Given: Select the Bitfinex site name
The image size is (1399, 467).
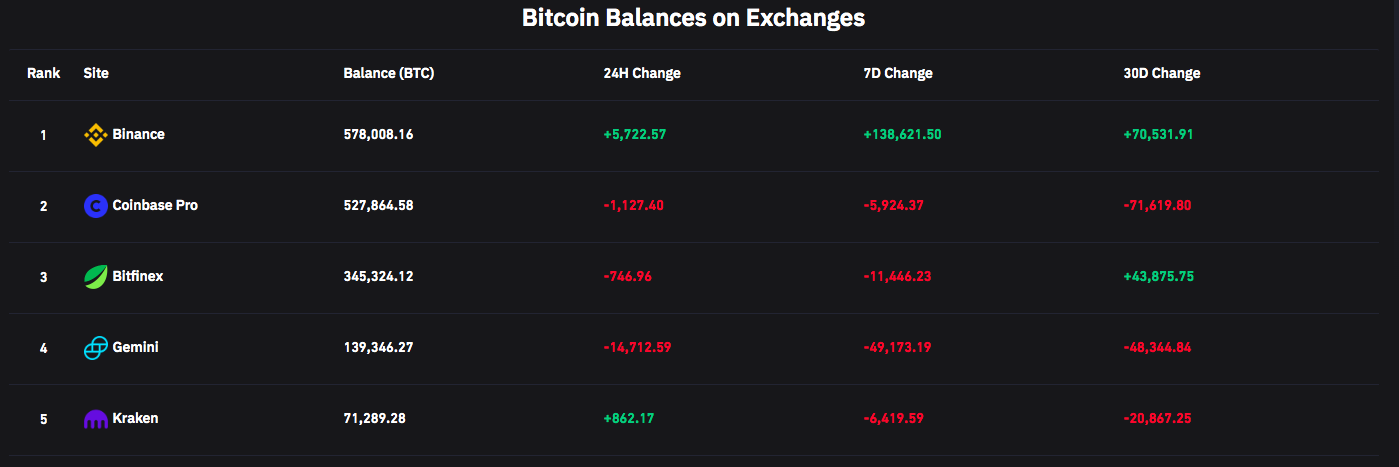Looking at the screenshot, I should [137, 276].
